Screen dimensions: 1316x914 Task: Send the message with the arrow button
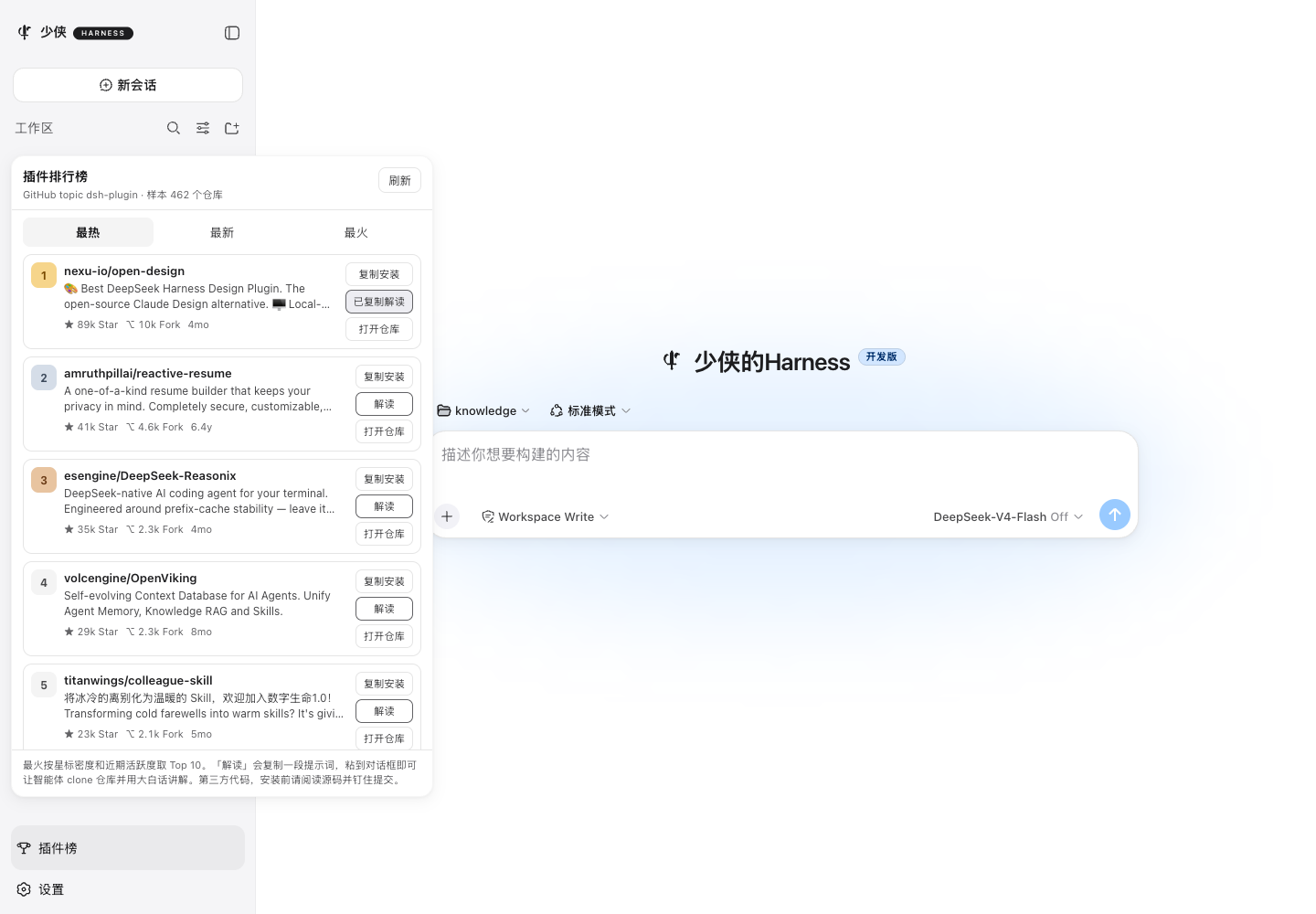(x=1115, y=515)
